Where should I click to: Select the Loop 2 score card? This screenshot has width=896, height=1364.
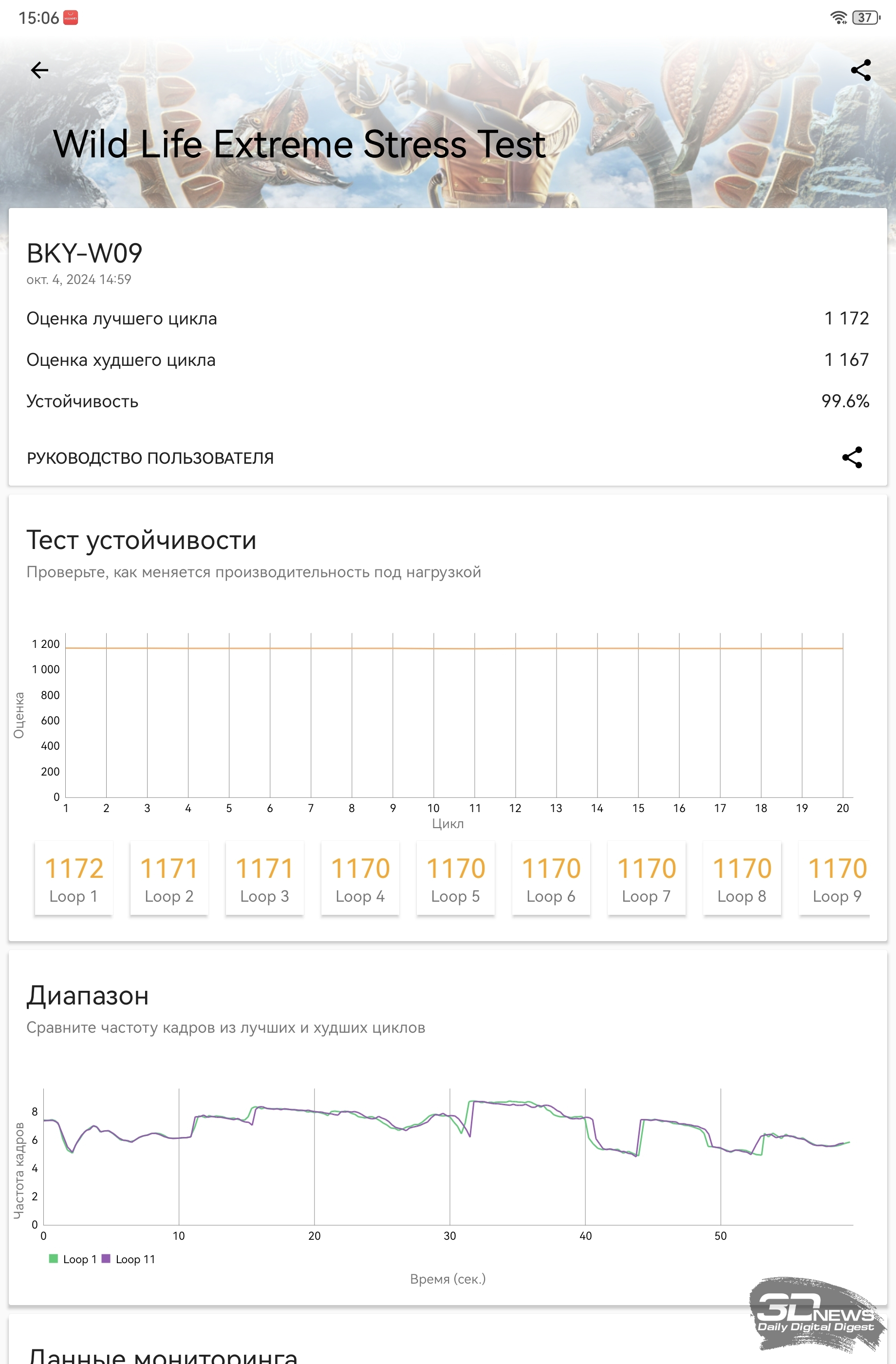click(169, 878)
